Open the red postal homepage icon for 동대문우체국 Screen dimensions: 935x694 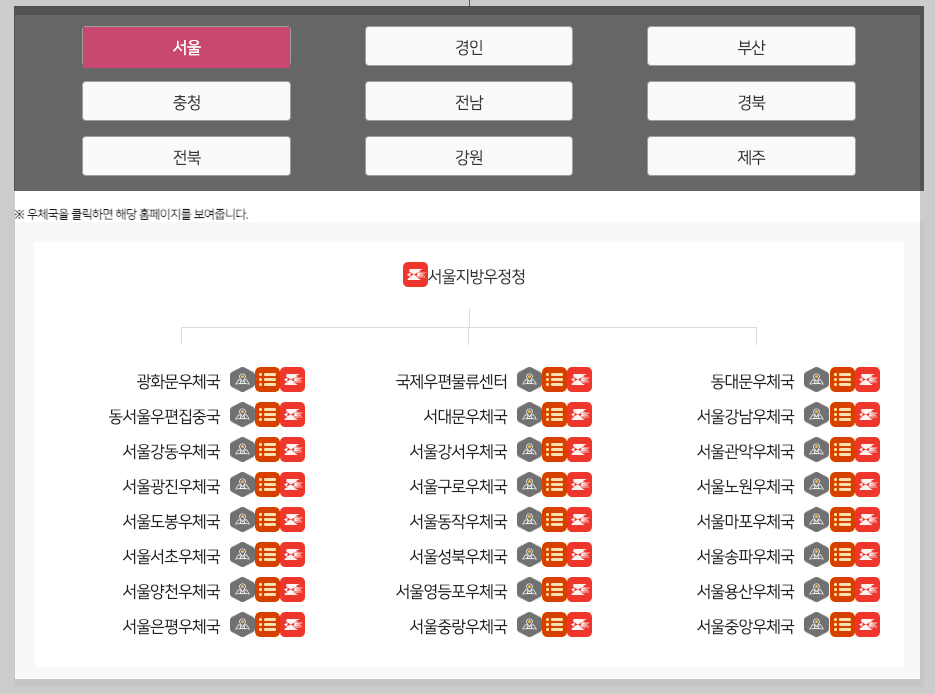point(868,379)
